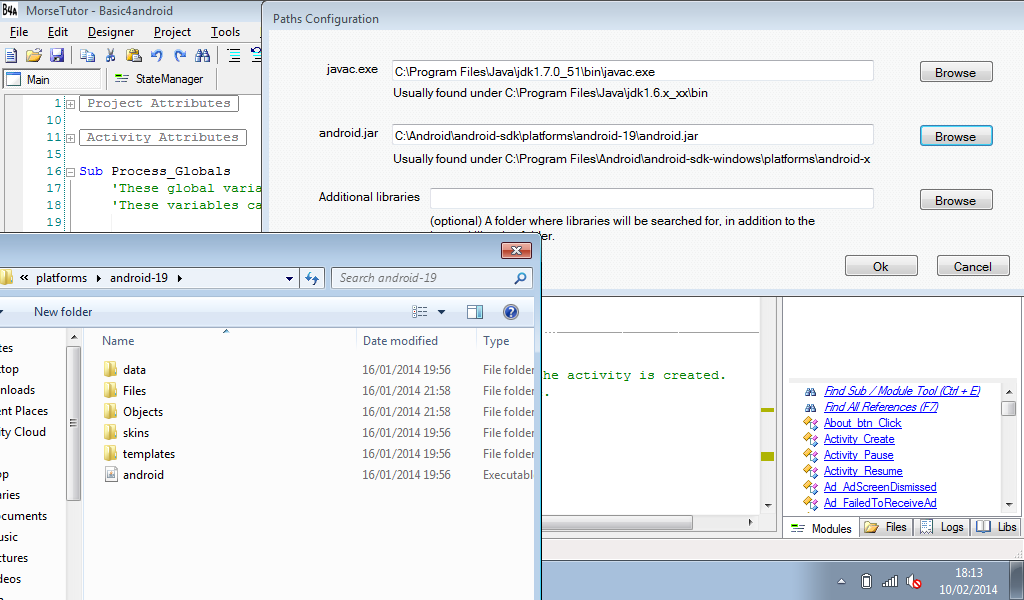
Task: Open help icon in file dialog
Action: click(511, 312)
